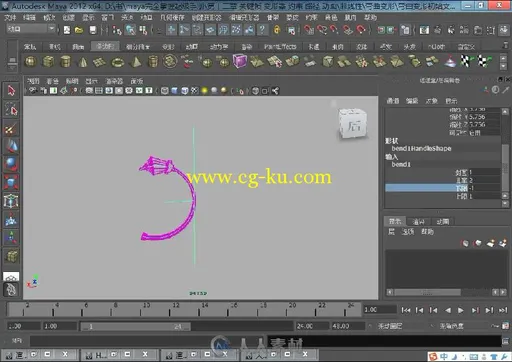Click the purple cube shelf icon
Image resolution: width=512 pixels, height=362 pixels.
(239, 61)
